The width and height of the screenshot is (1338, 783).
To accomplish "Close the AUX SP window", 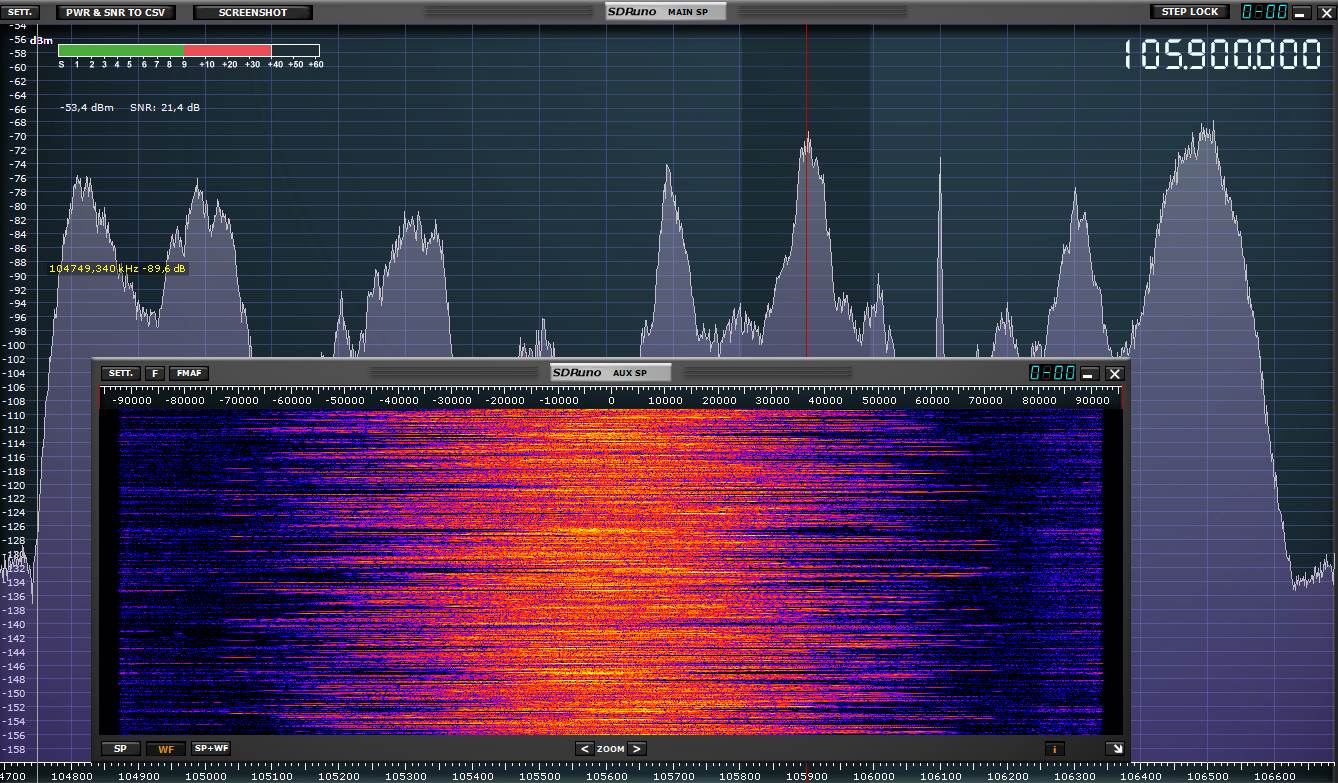I will [x=1115, y=373].
